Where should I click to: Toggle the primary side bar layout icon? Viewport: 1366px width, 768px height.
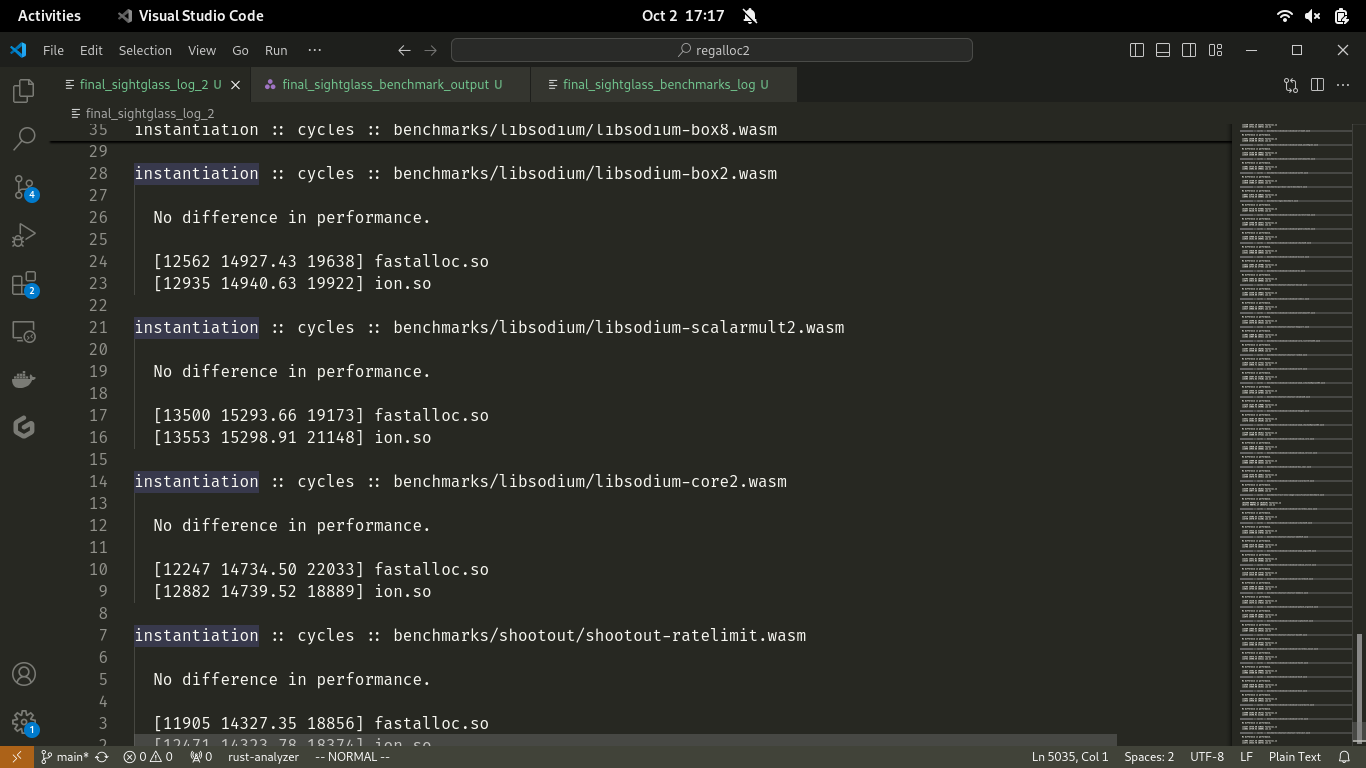1137,50
